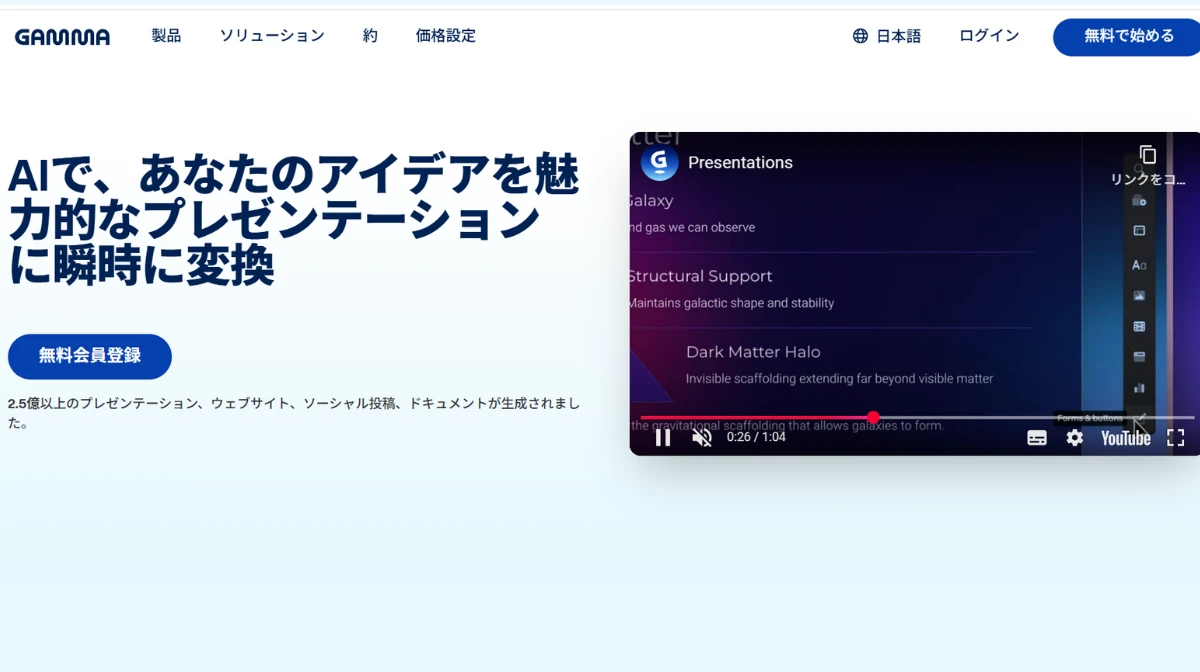The width and height of the screenshot is (1200, 672).
Task: Click the globe icon beside 日本語
Action: 860,36
